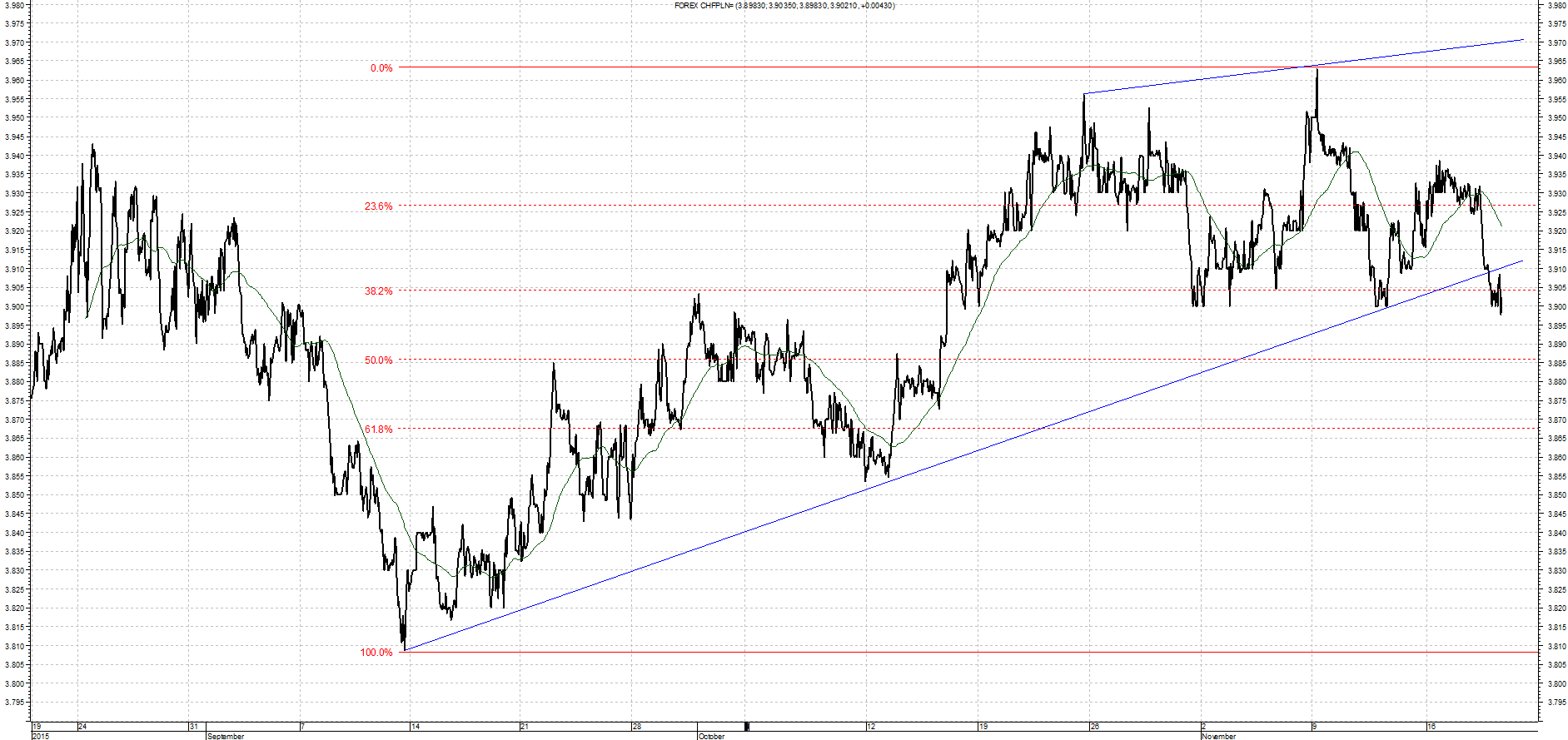Click the 61.8% Fibonacci retracement label
Image resolution: width=1568 pixels, height=740 pixels.
[x=378, y=430]
